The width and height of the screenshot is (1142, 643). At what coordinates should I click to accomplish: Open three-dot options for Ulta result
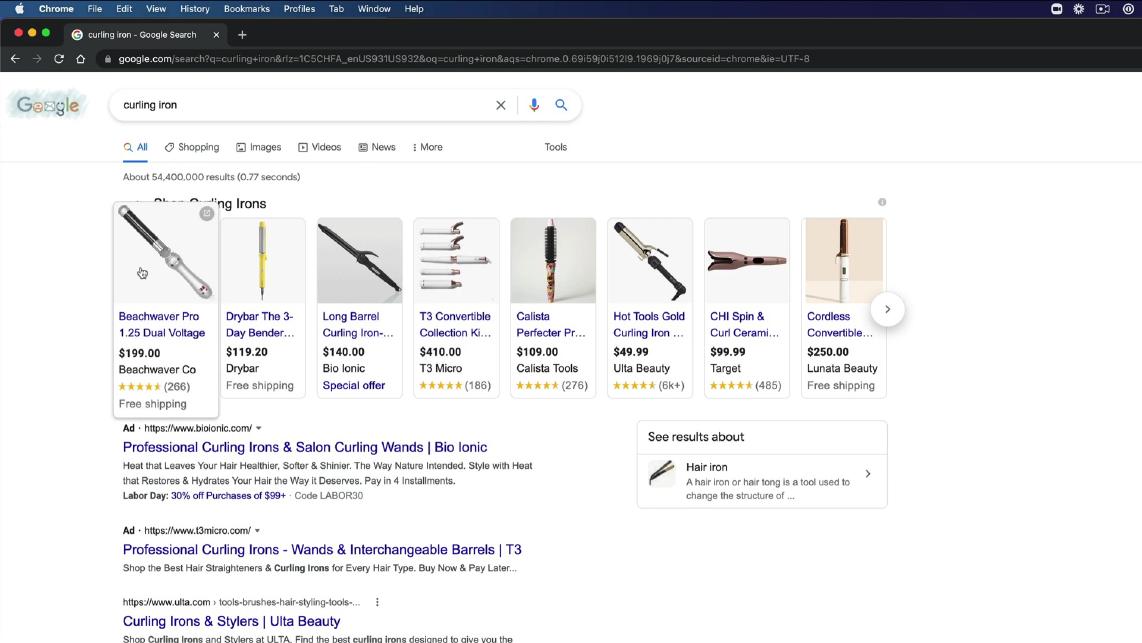(377, 602)
